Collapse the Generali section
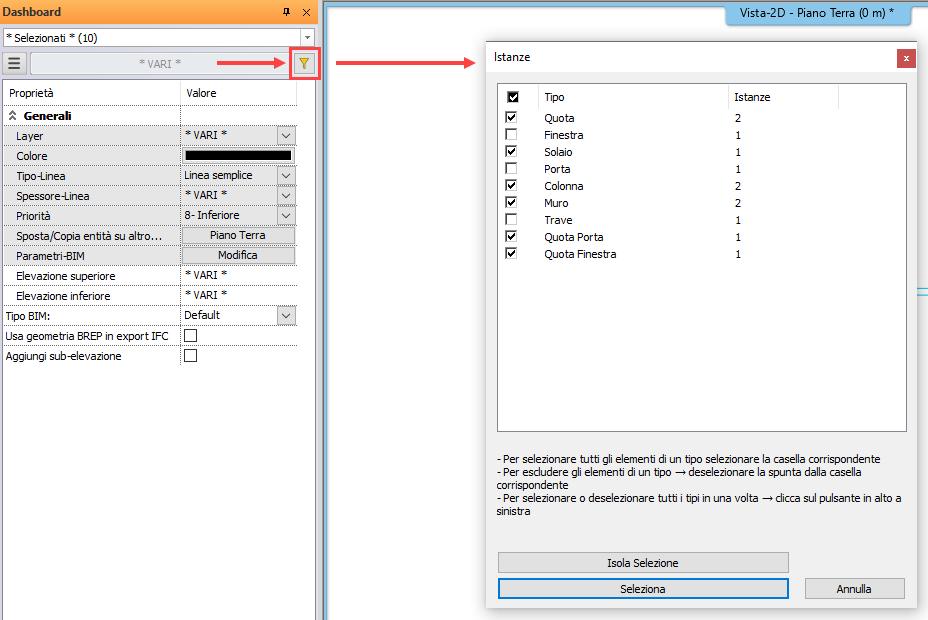 [x=12, y=116]
